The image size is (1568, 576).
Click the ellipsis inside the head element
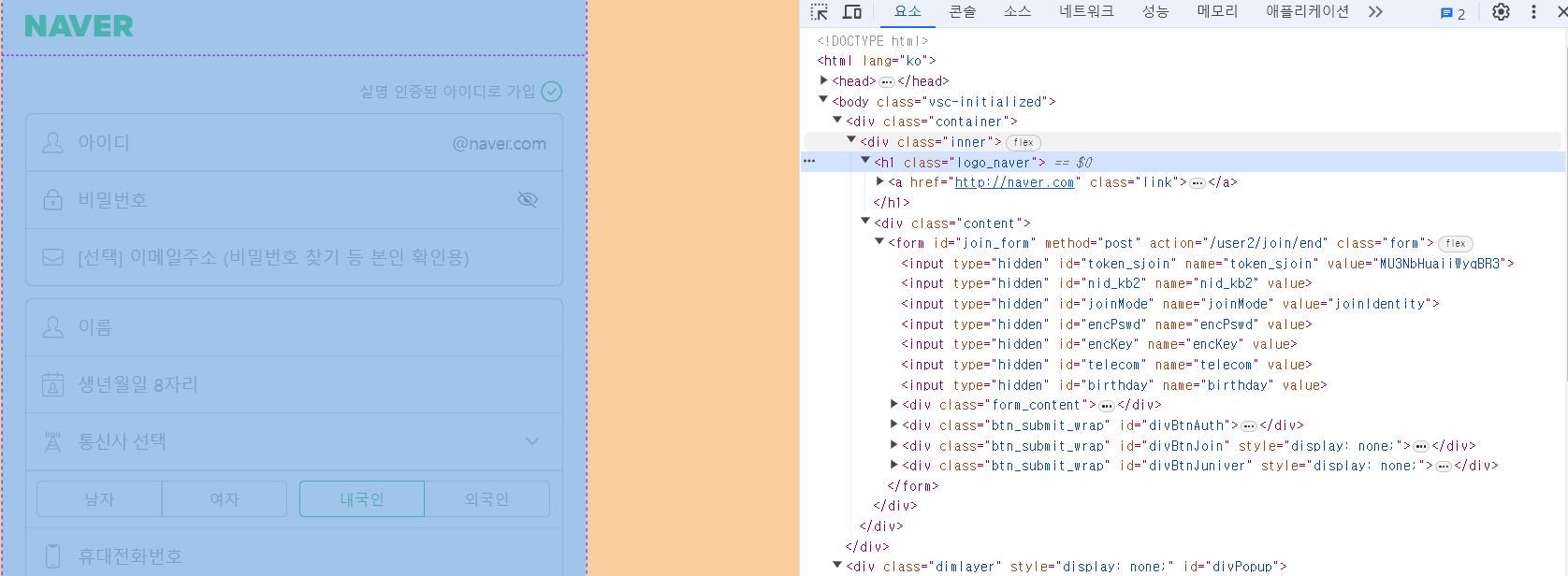[x=887, y=81]
